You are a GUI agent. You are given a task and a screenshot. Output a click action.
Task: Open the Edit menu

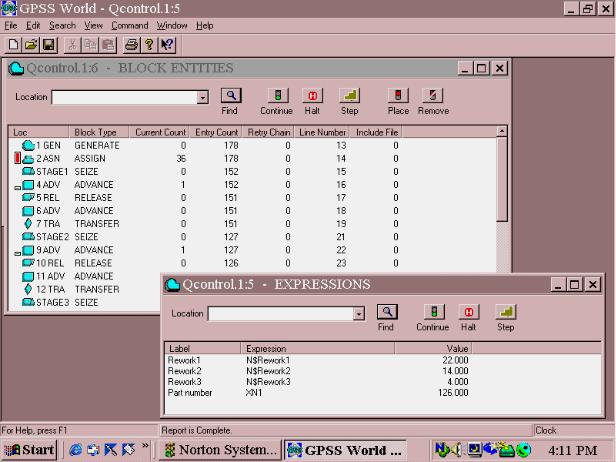coord(33,26)
